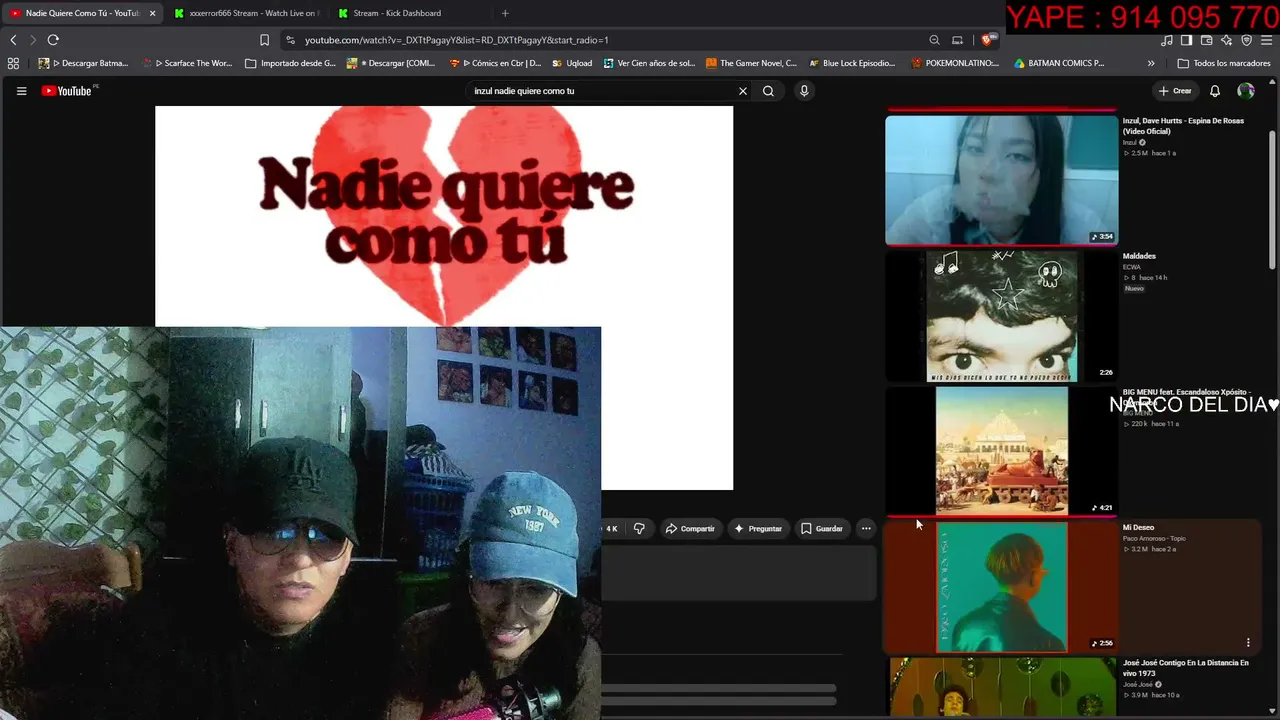Click the Compartir share button
Screen dimensions: 1280x720
pyautogui.click(x=690, y=528)
